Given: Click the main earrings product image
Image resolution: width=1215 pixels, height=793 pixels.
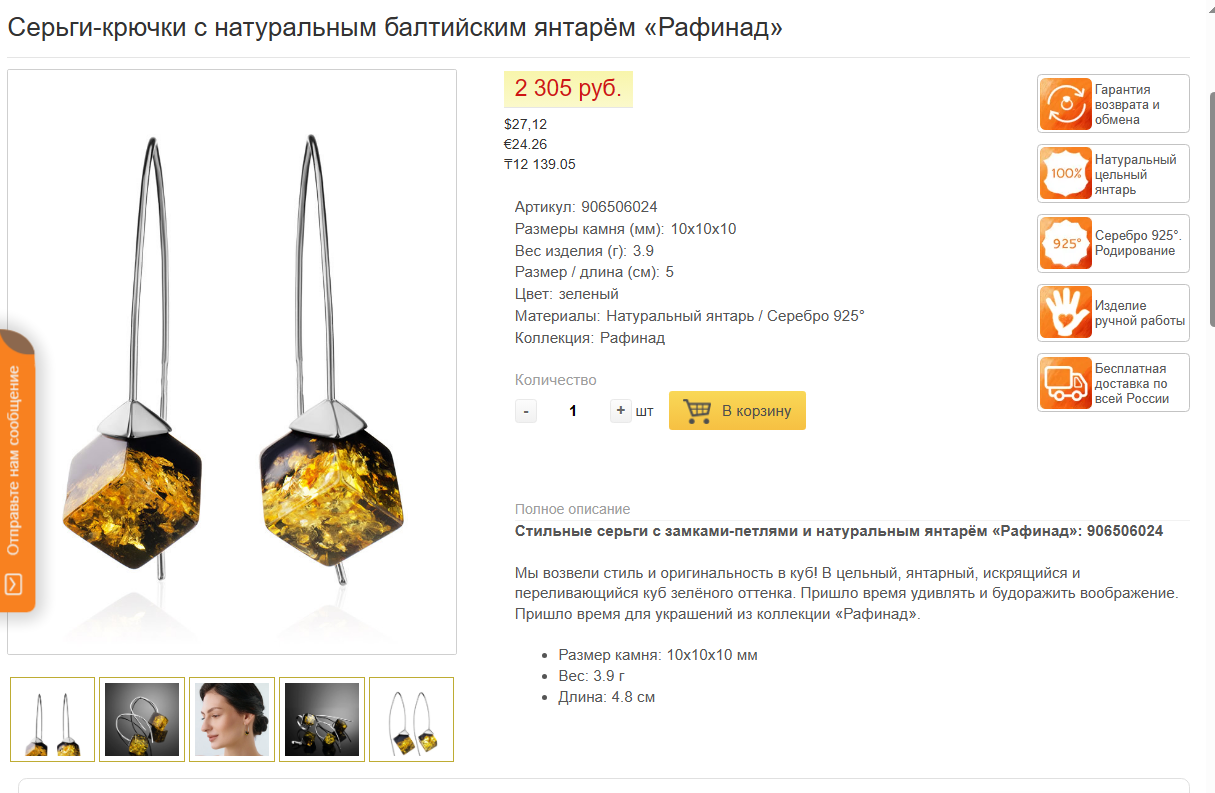Looking at the screenshot, I should [x=232, y=362].
